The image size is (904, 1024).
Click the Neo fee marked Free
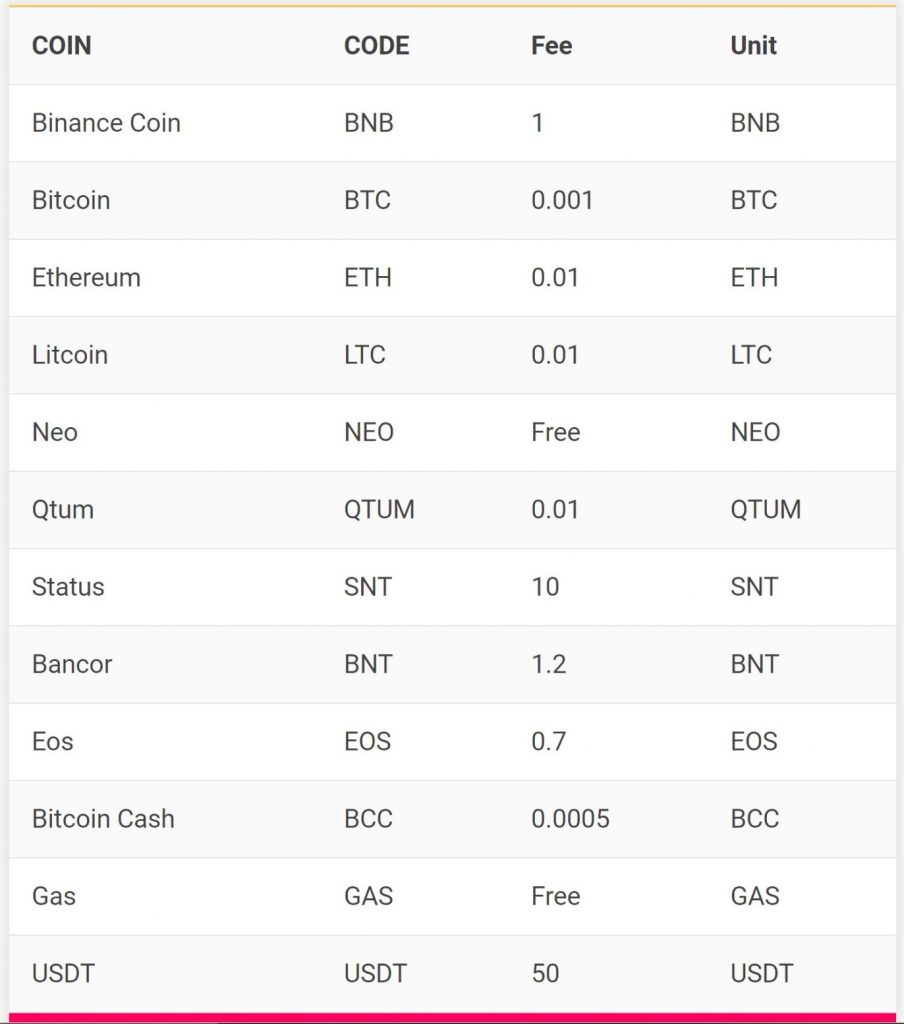[x=555, y=432]
